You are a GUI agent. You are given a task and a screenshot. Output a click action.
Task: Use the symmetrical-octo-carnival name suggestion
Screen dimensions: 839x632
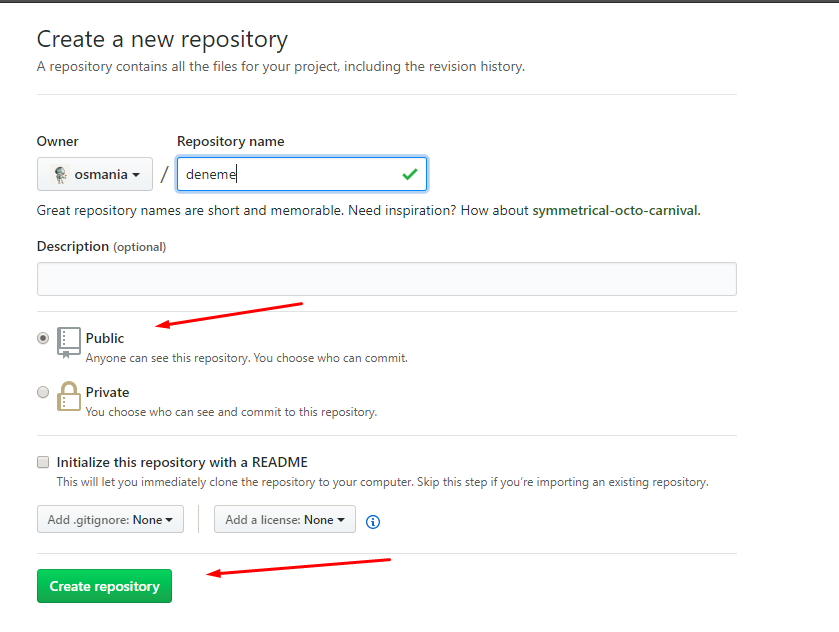click(x=616, y=211)
